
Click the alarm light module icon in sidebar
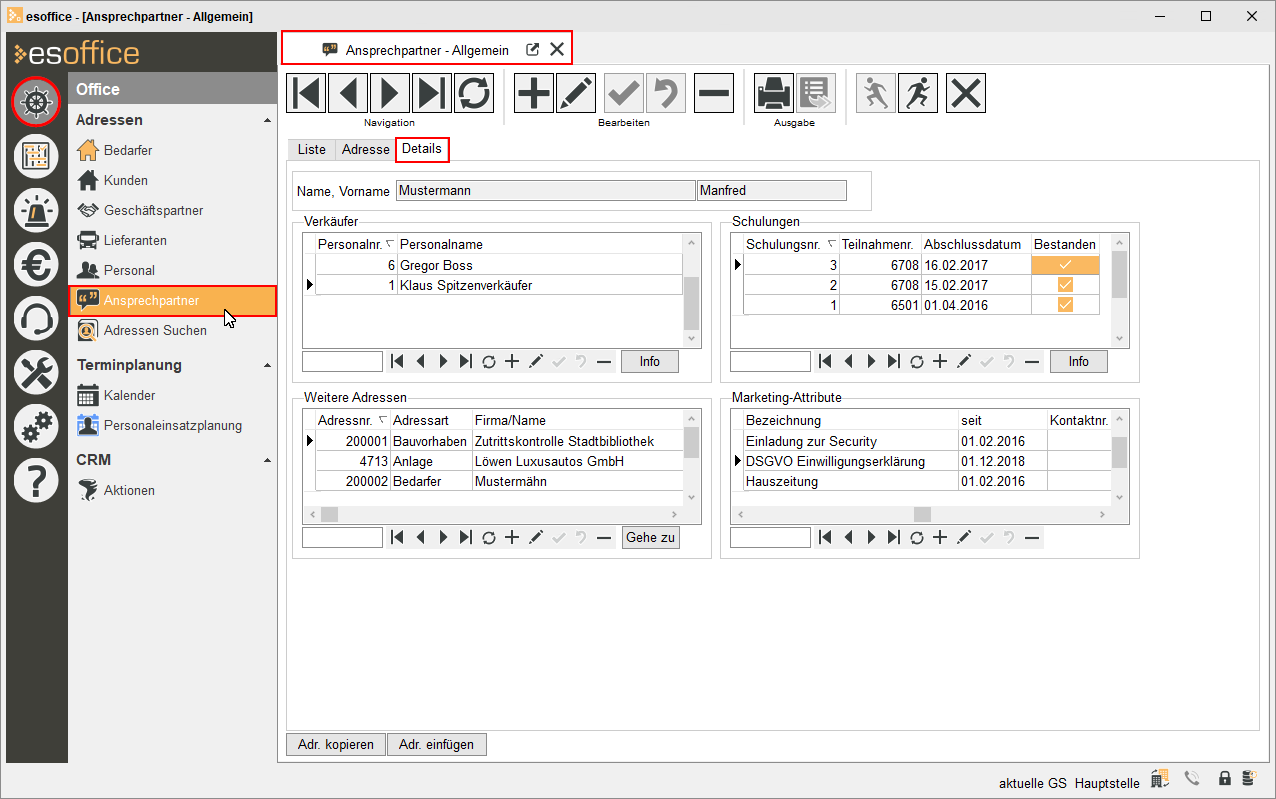(x=36, y=211)
